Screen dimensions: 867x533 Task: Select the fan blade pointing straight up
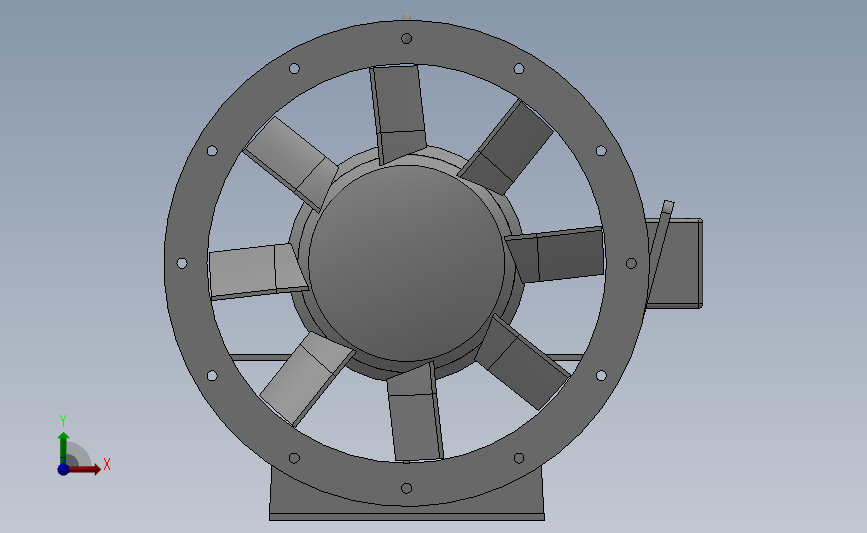[398, 113]
